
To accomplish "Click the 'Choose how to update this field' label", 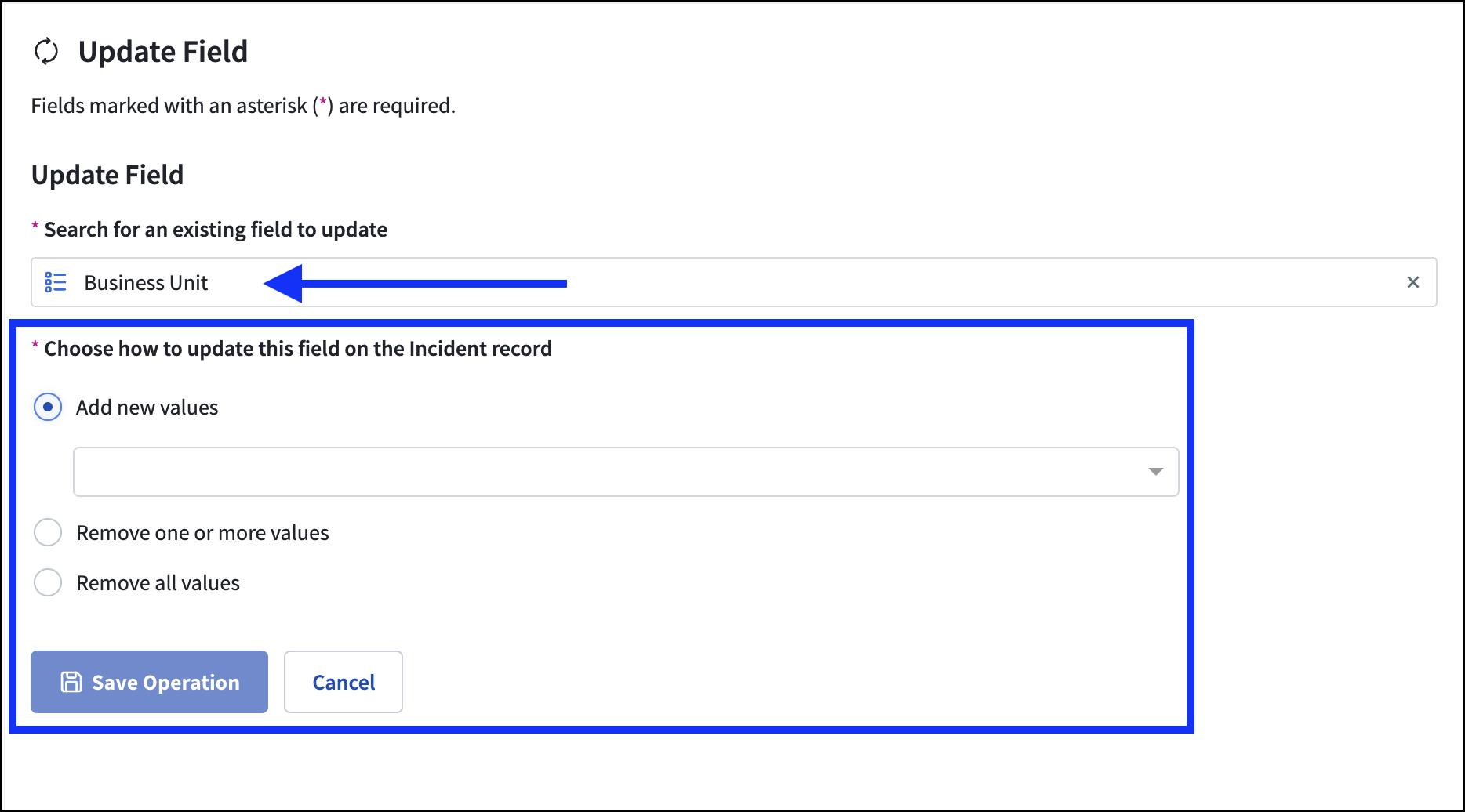I will tap(298, 349).
